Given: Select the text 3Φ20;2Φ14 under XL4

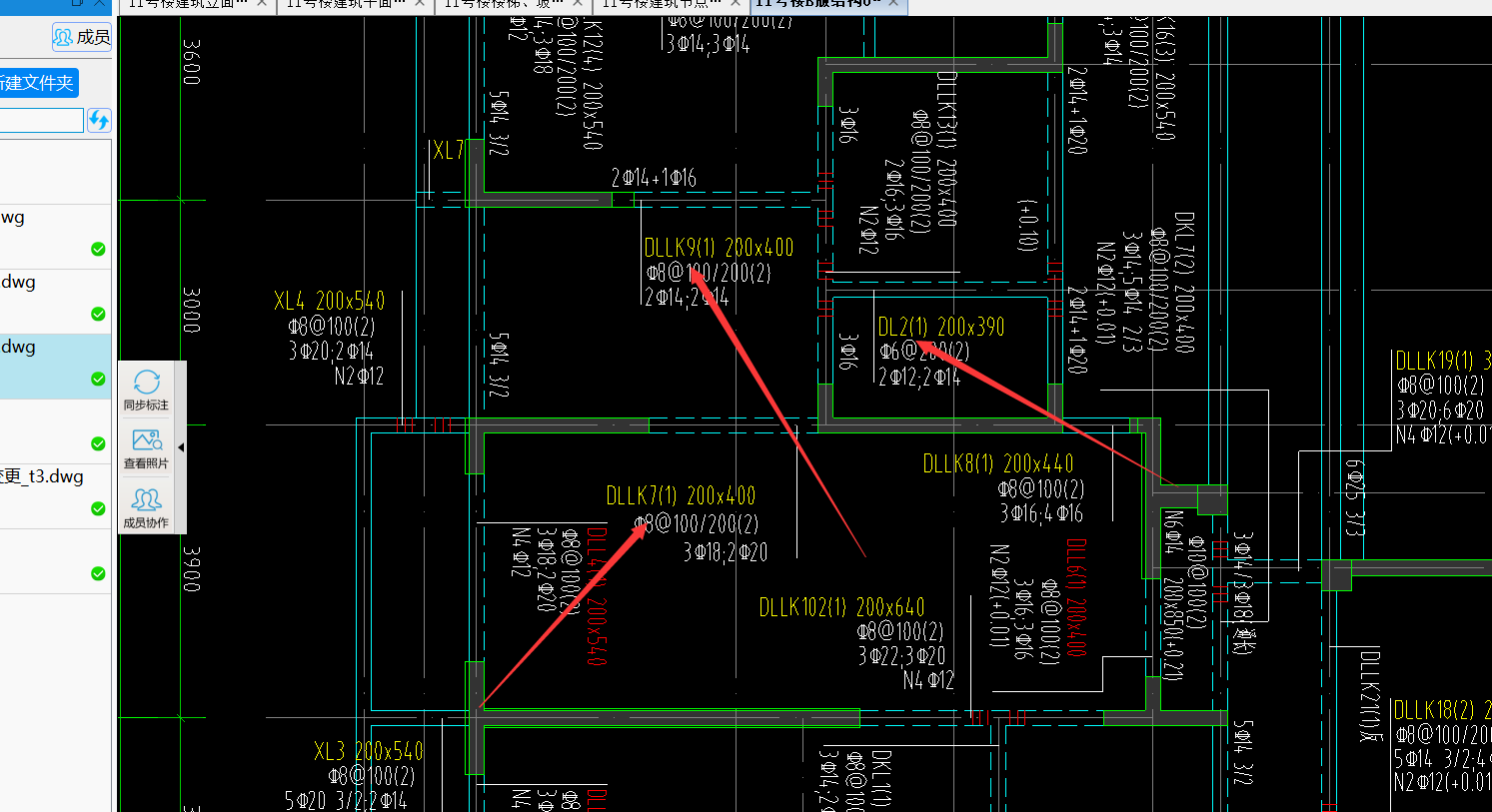Looking at the screenshot, I should coord(331,351).
